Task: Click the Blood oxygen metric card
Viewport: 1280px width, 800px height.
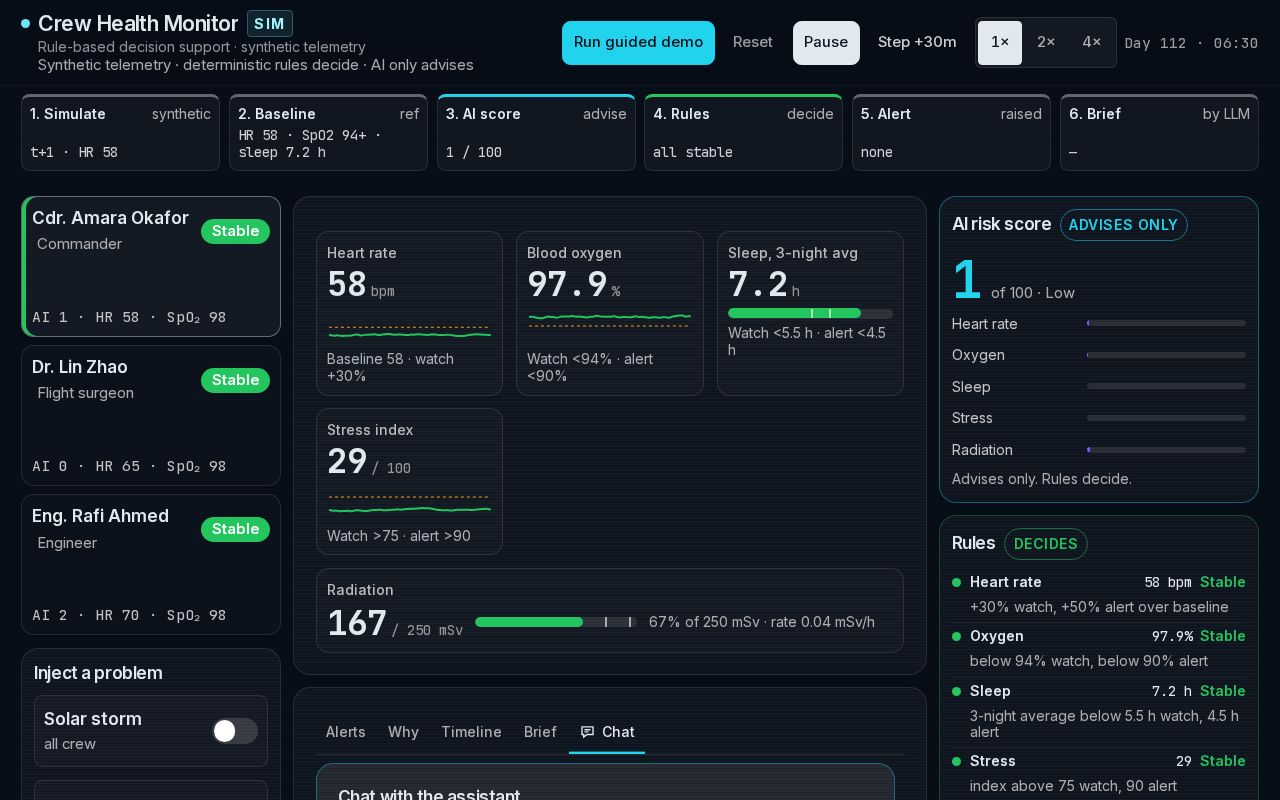Action: pyautogui.click(x=610, y=314)
